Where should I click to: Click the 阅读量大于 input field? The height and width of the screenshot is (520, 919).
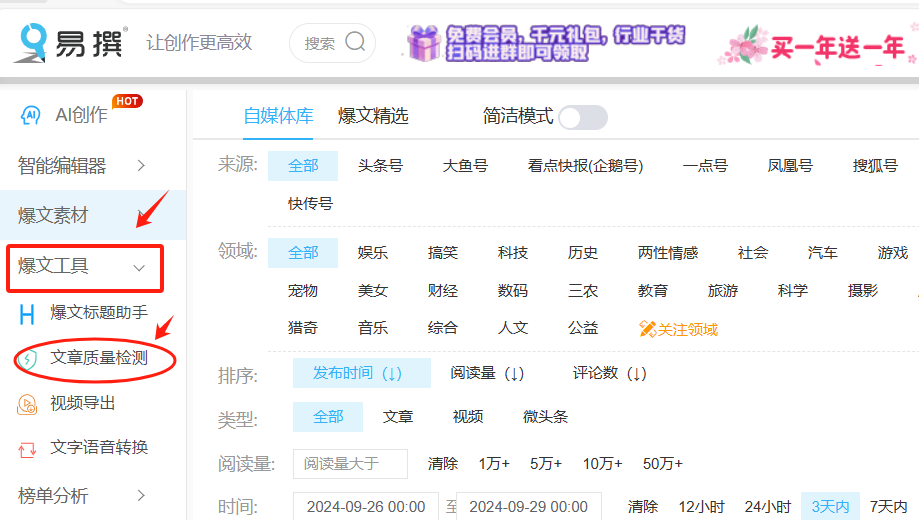pos(350,464)
